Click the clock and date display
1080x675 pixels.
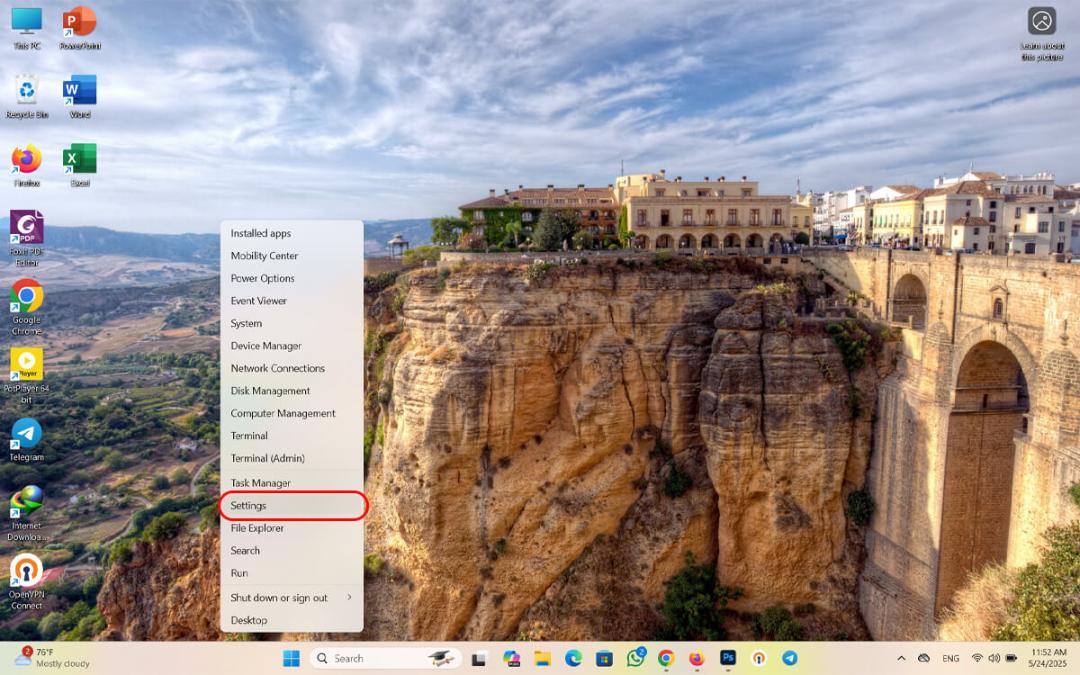click(x=1048, y=658)
